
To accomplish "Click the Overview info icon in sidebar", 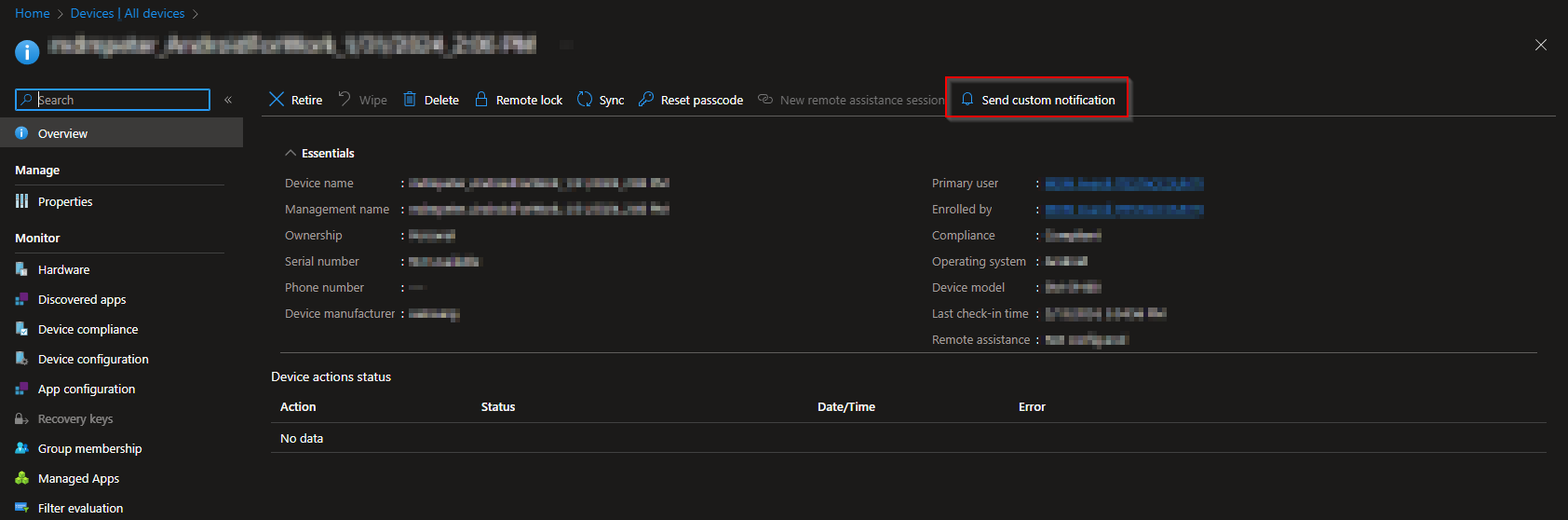I will tap(21, 133).
